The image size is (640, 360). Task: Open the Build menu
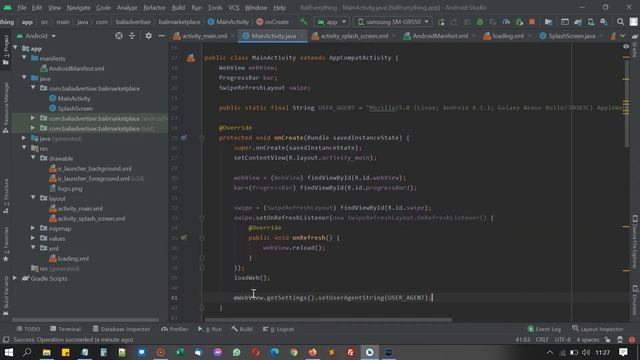178,8
